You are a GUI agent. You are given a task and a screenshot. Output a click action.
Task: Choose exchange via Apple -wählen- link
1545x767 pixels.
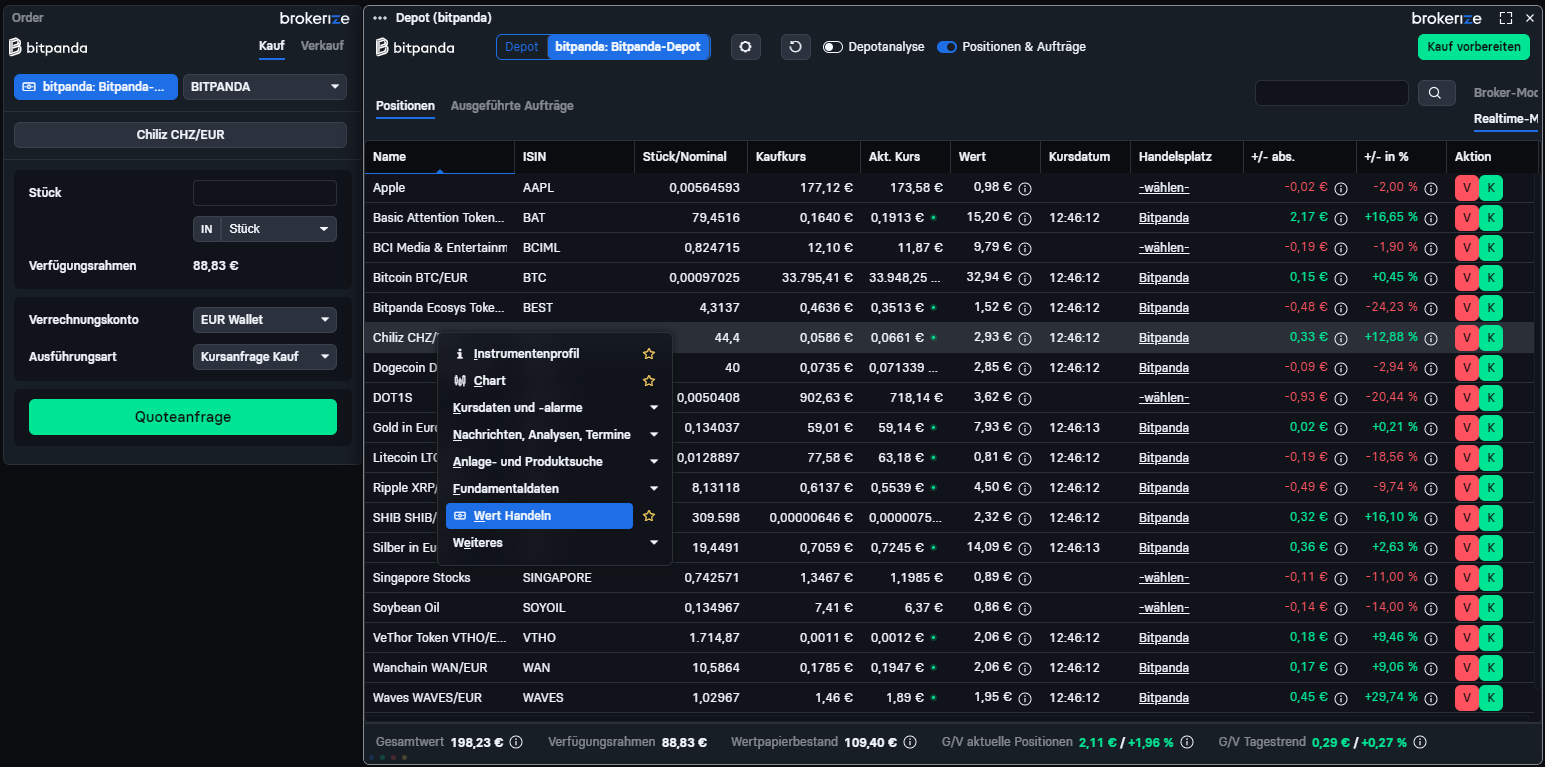pyautogui.click(x=1164, y=188)
